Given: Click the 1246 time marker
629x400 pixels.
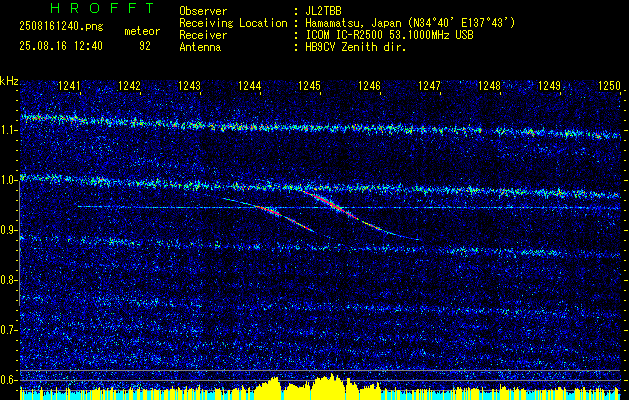Looking at the screenshot, I should pyautogui.click(x=369, y=86).
